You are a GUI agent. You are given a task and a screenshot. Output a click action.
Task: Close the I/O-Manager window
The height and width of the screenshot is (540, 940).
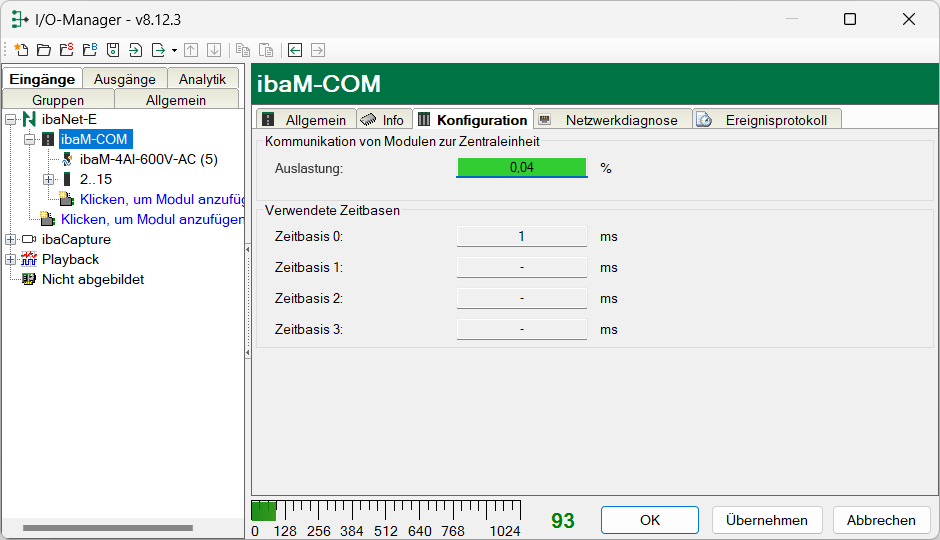pos(909,19)
